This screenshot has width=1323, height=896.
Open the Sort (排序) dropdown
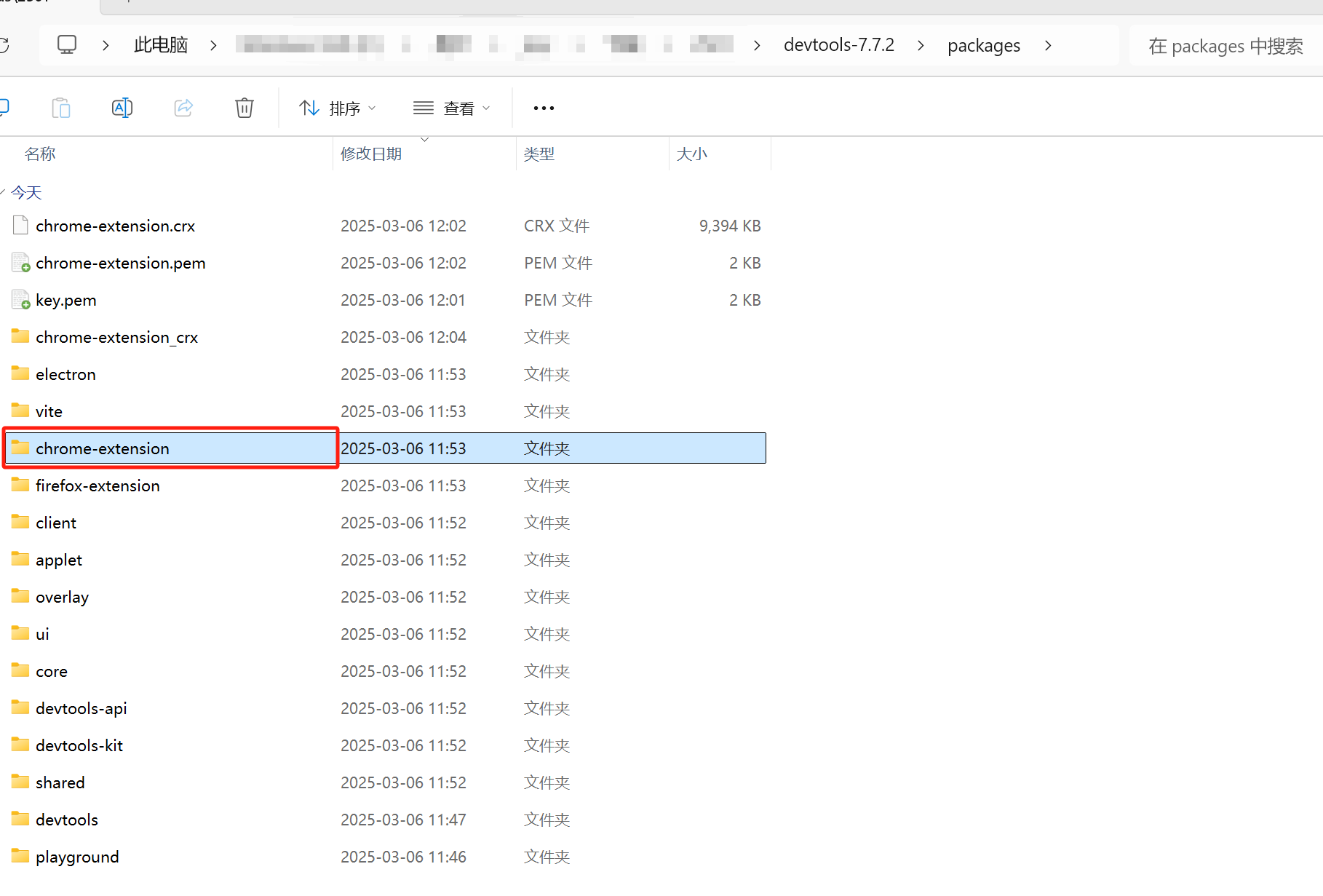tap(338, 108)
